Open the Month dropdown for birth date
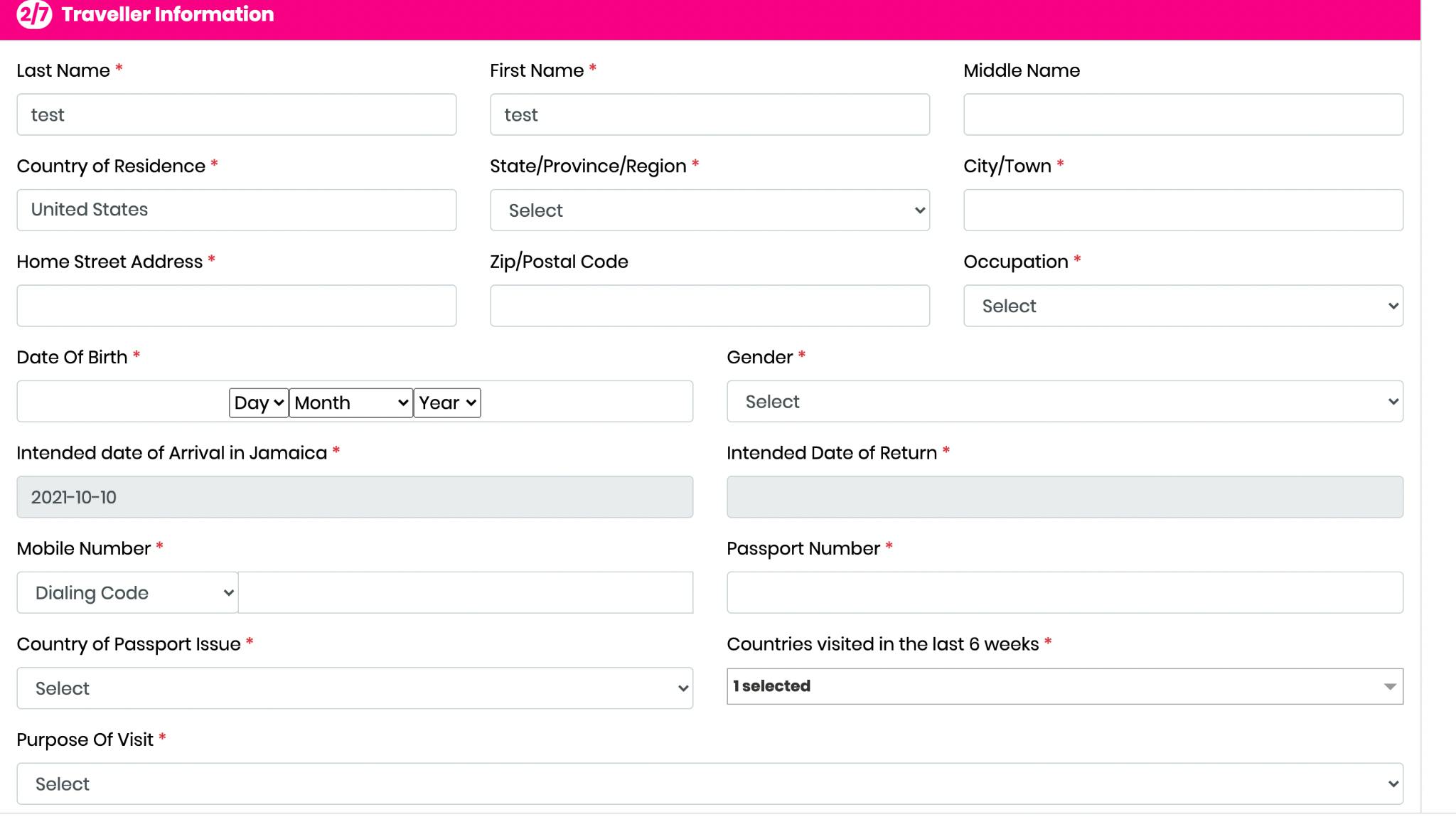The height and width of the screenshot is (817, 1456). 350,402
